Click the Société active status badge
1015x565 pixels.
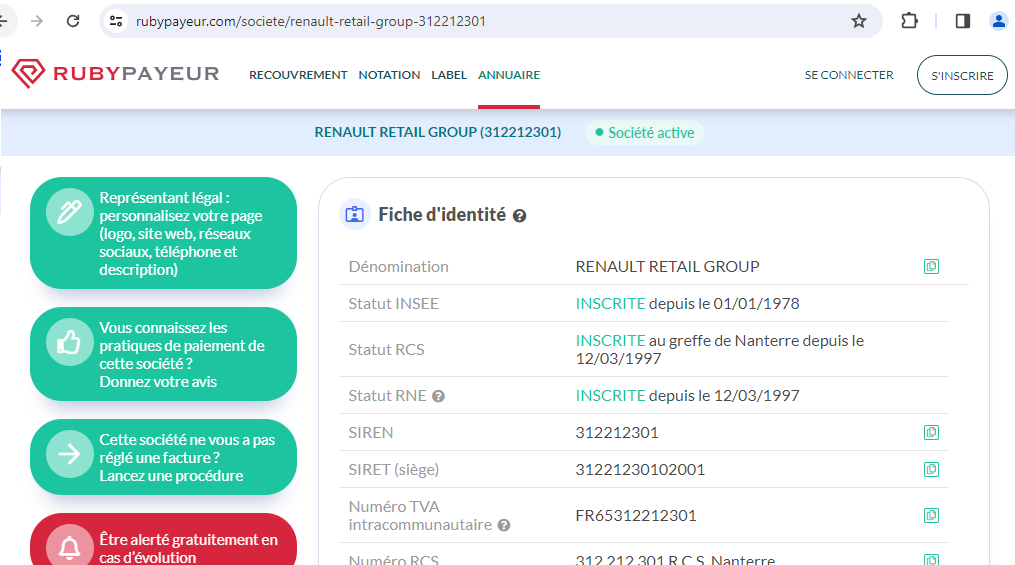(644, 132)
